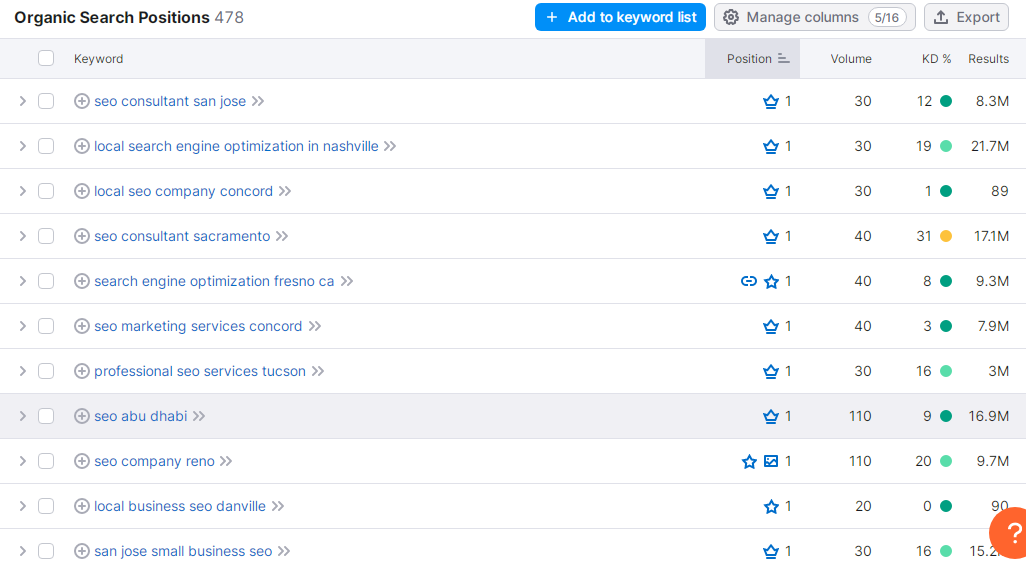Click the plus icon beside 'seo consultant san jose'
Screen dimensions: 1026x567
click(x=82, y=101)
